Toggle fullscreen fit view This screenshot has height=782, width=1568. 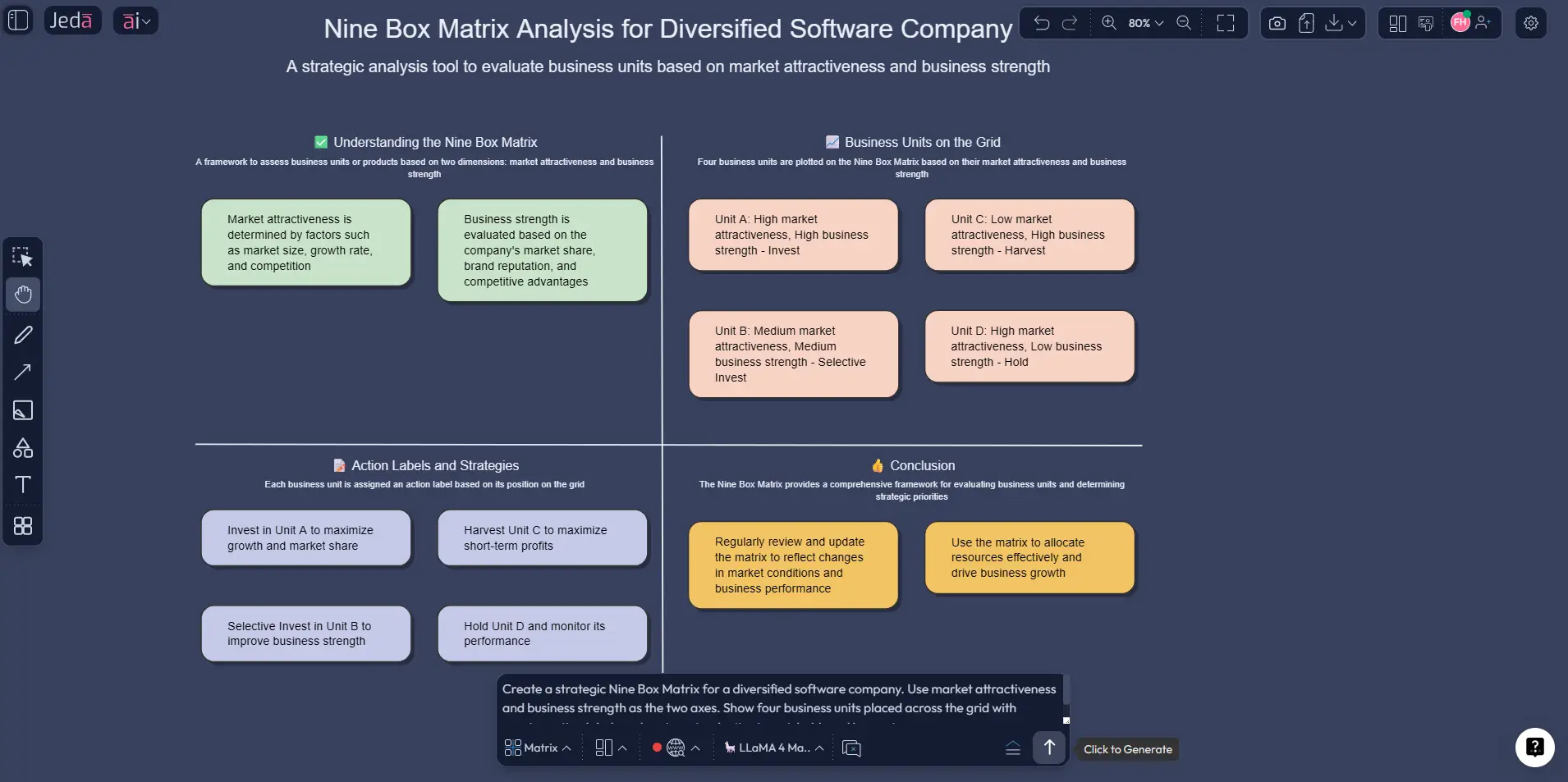pyautogui.click(x=1226, y=23)
